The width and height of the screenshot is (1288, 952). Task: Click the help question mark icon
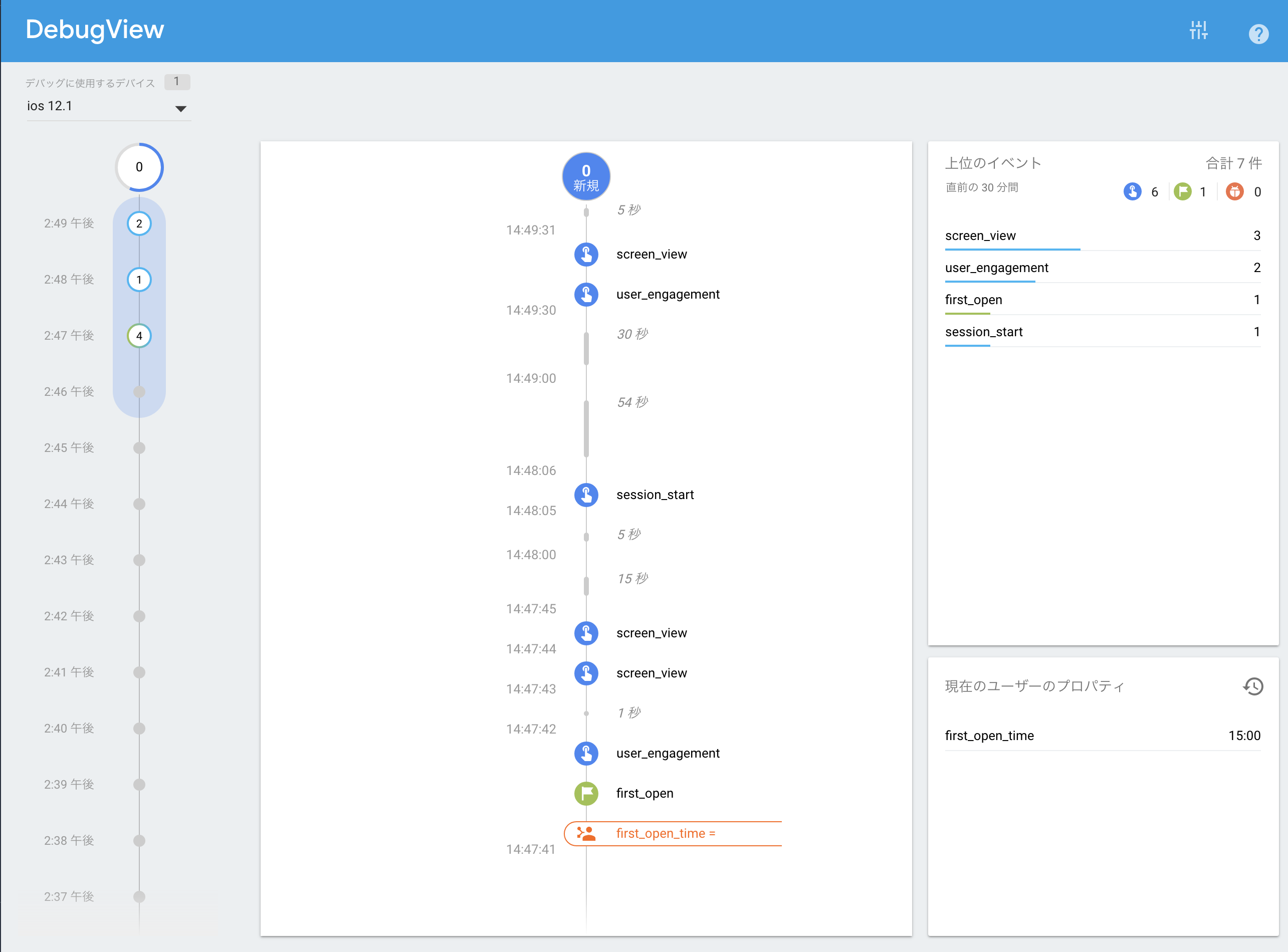click(x=1258, y=34)
